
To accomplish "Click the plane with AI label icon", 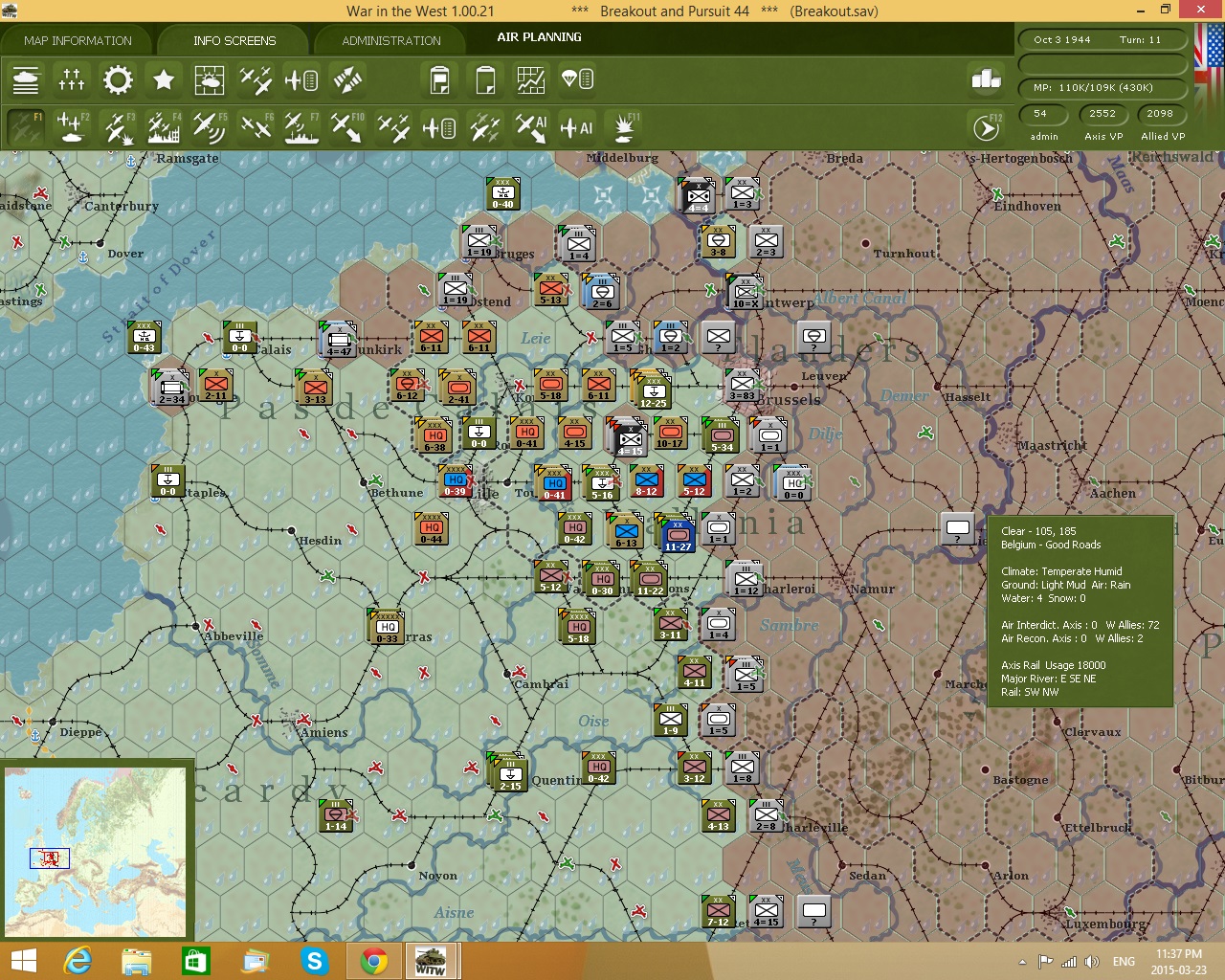I will pos(577,127).
